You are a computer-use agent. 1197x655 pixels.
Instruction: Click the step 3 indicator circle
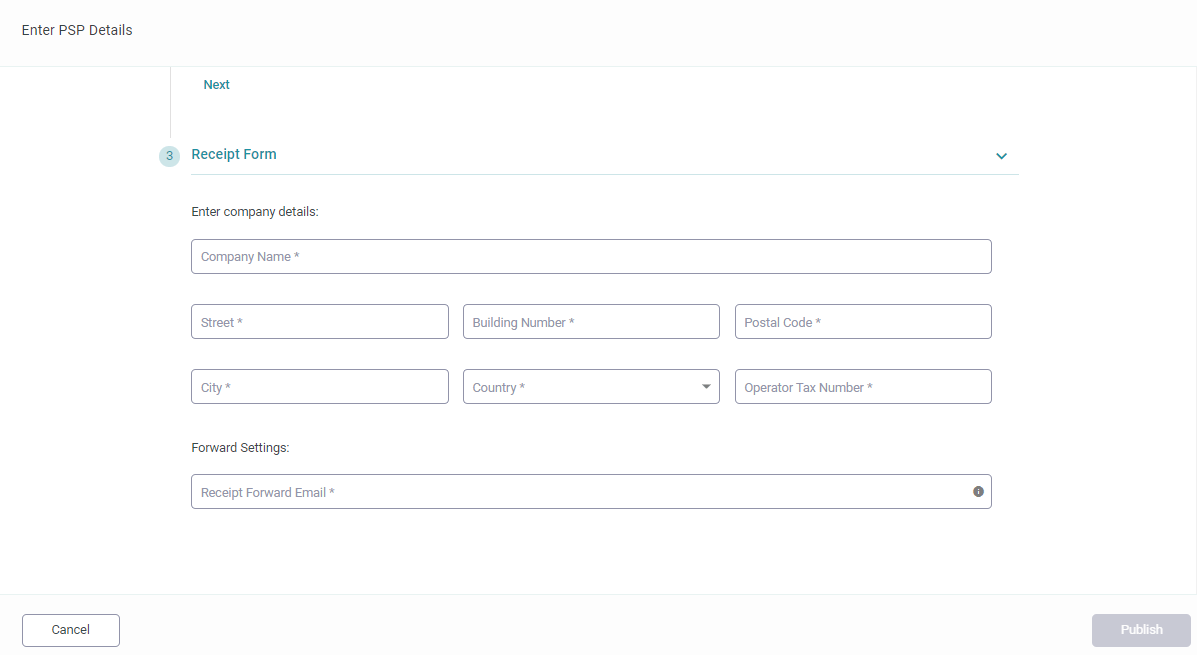(169, 156)
